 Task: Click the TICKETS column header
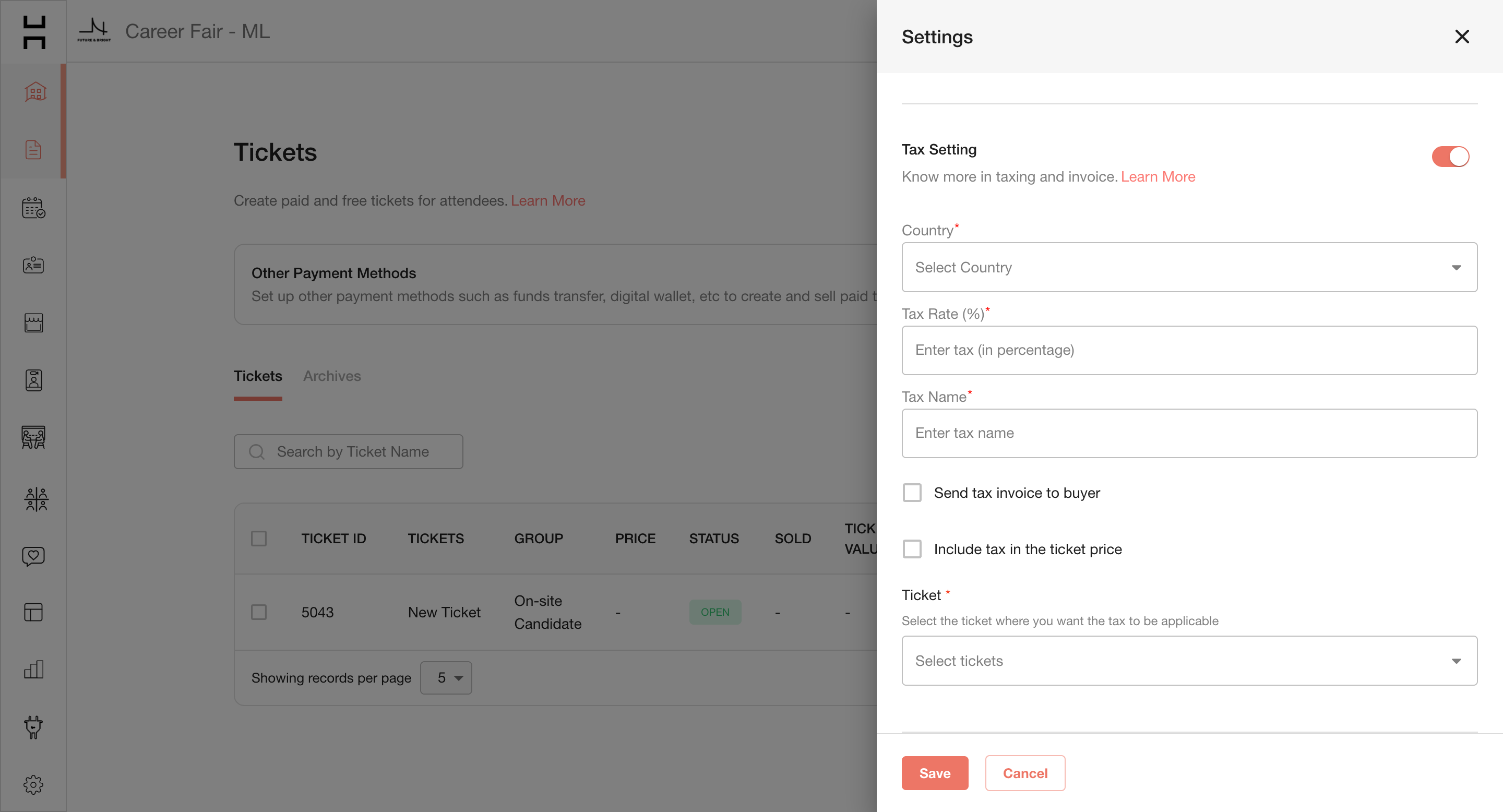pyautogui.click(x=435, y=538)
